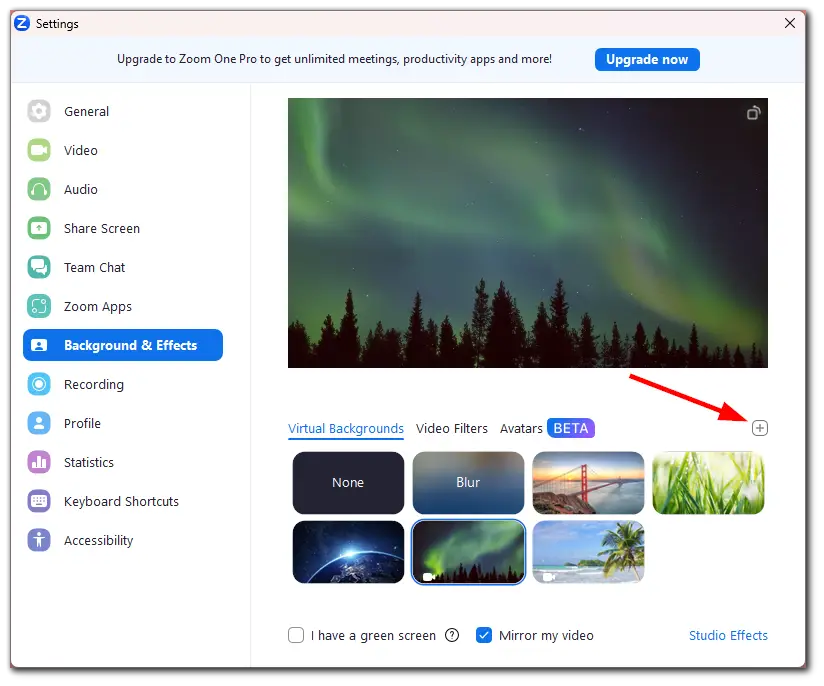Choose the Golden Gate Bridge background
This screenshot has width=824, height=686.
(588, 483)
